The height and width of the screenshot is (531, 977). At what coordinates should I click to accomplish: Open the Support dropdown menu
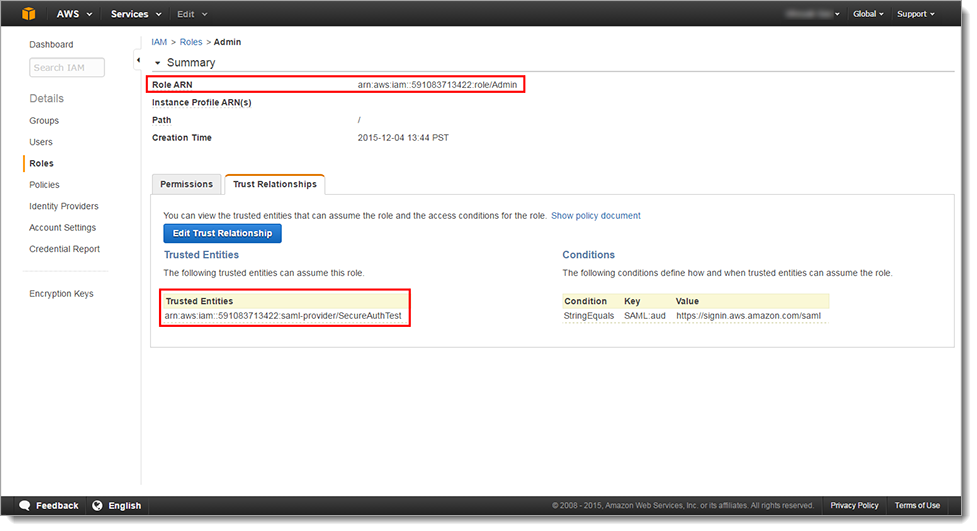(915, 14)
